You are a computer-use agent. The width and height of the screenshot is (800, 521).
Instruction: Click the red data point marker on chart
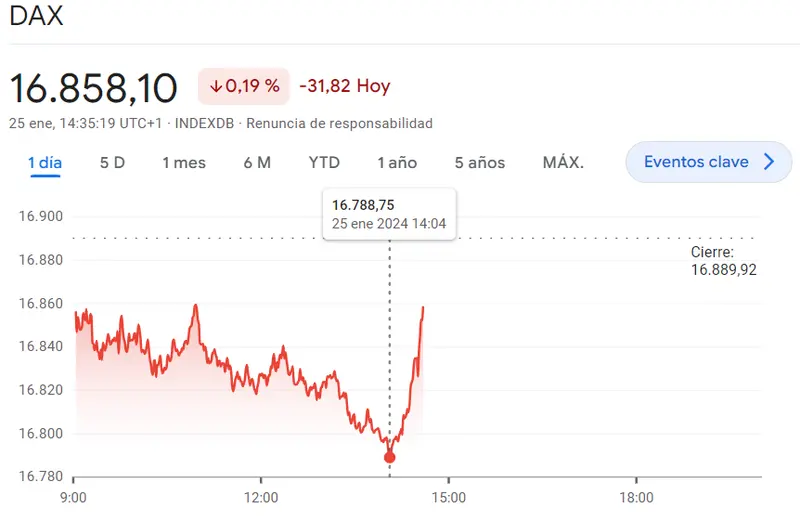[390, 457]
